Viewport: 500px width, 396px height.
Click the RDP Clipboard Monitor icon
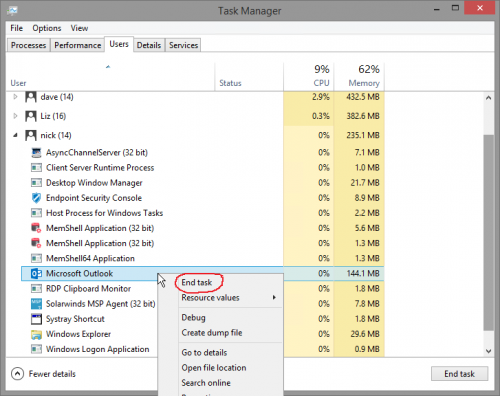coord(36,289)
